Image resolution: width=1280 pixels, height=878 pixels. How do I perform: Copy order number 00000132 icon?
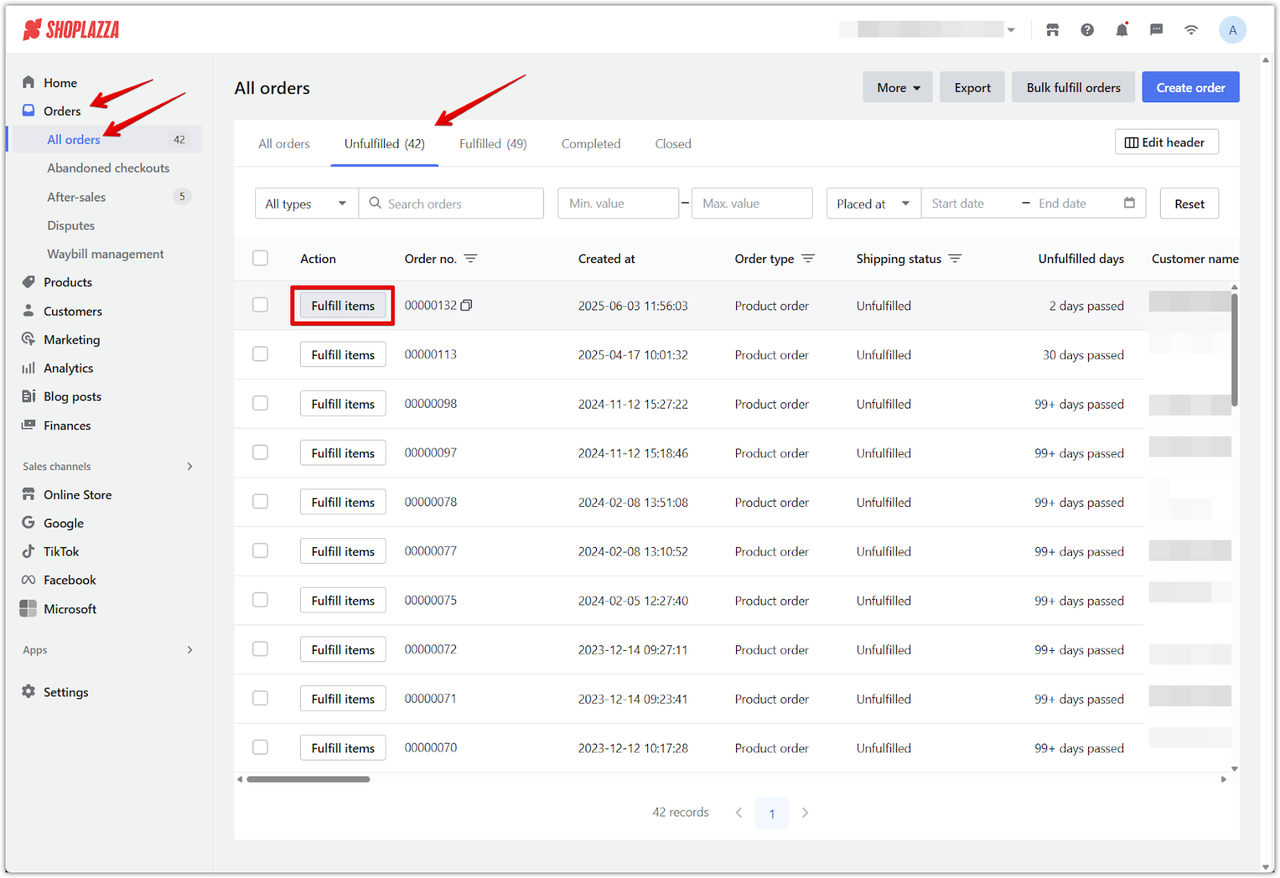(x=466, y=305)
